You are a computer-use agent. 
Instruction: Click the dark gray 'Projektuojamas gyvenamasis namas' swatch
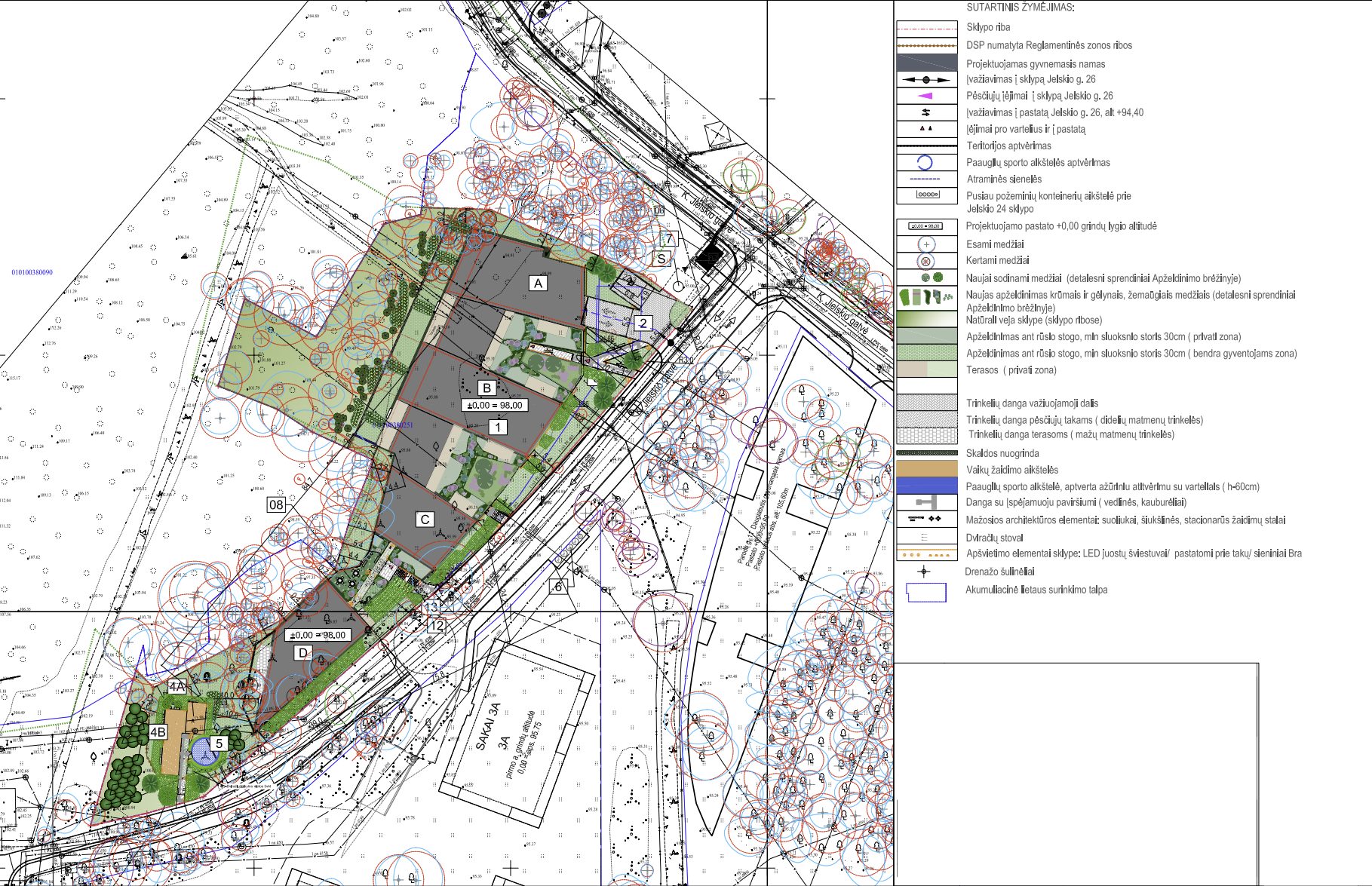tap(926, 63)
